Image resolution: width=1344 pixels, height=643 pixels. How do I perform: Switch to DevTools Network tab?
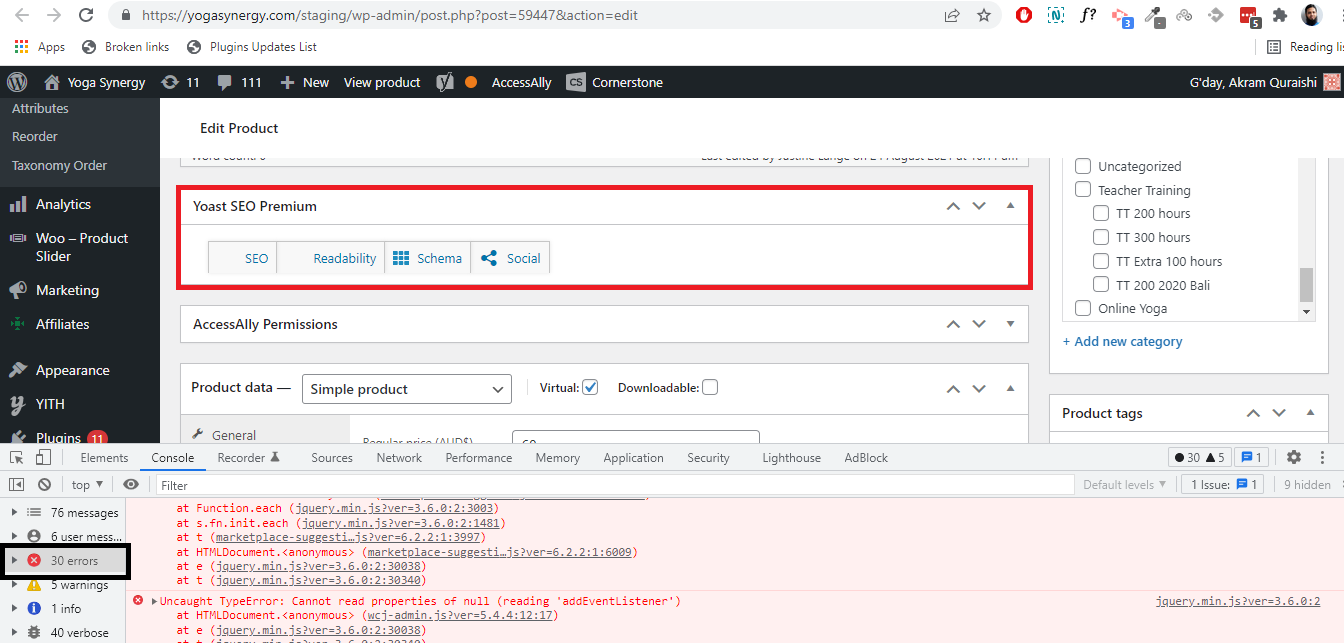pos(399,458)
